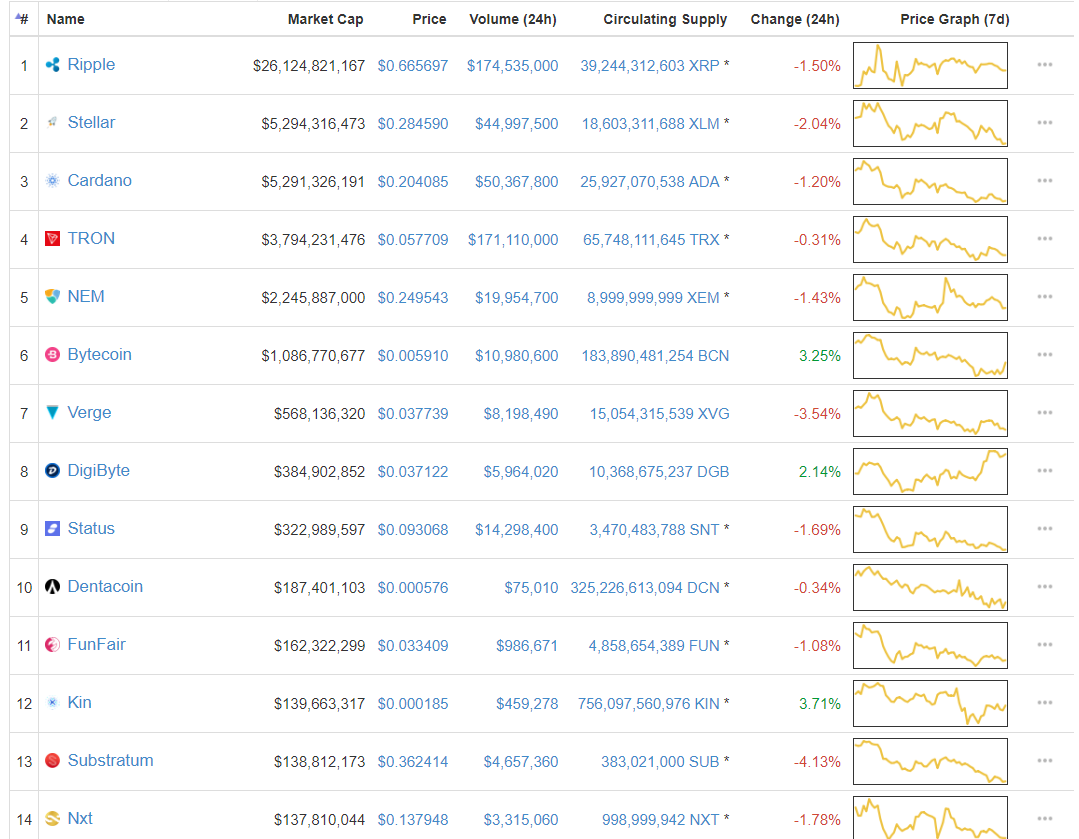Image resolution: width=1079 pixels, height=839 pixels.
Task: Open the more options menu for Kin
Action: click(x=1045, y=703)
